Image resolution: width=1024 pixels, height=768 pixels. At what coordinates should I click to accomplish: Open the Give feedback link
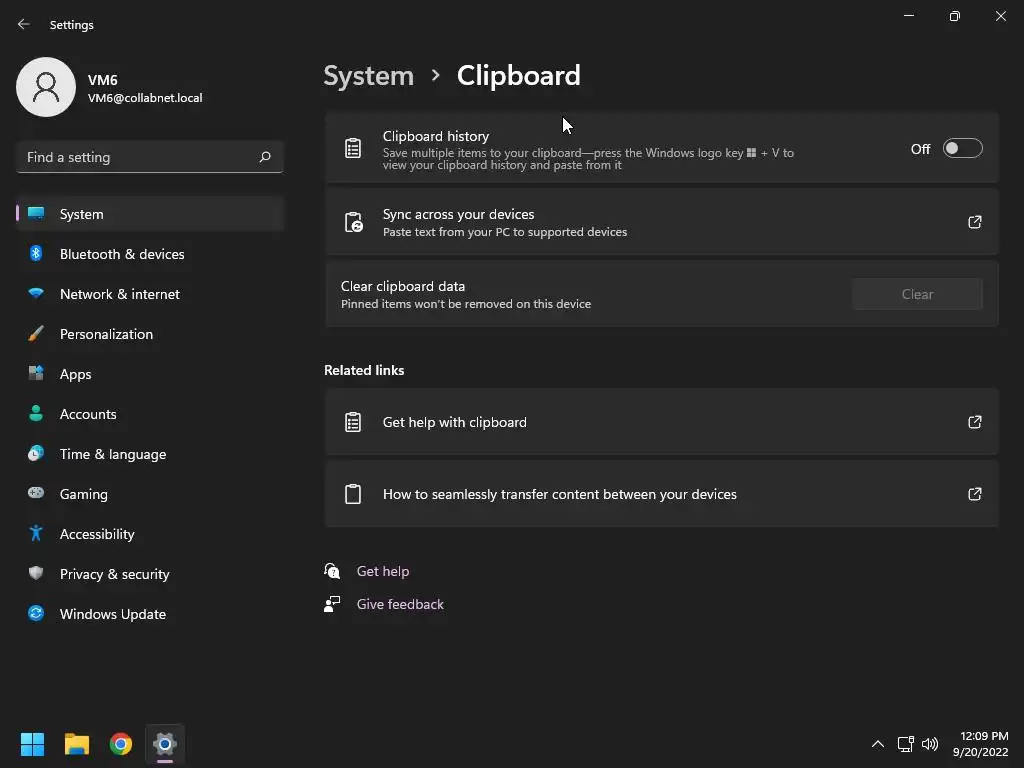[x=400, y=604]
